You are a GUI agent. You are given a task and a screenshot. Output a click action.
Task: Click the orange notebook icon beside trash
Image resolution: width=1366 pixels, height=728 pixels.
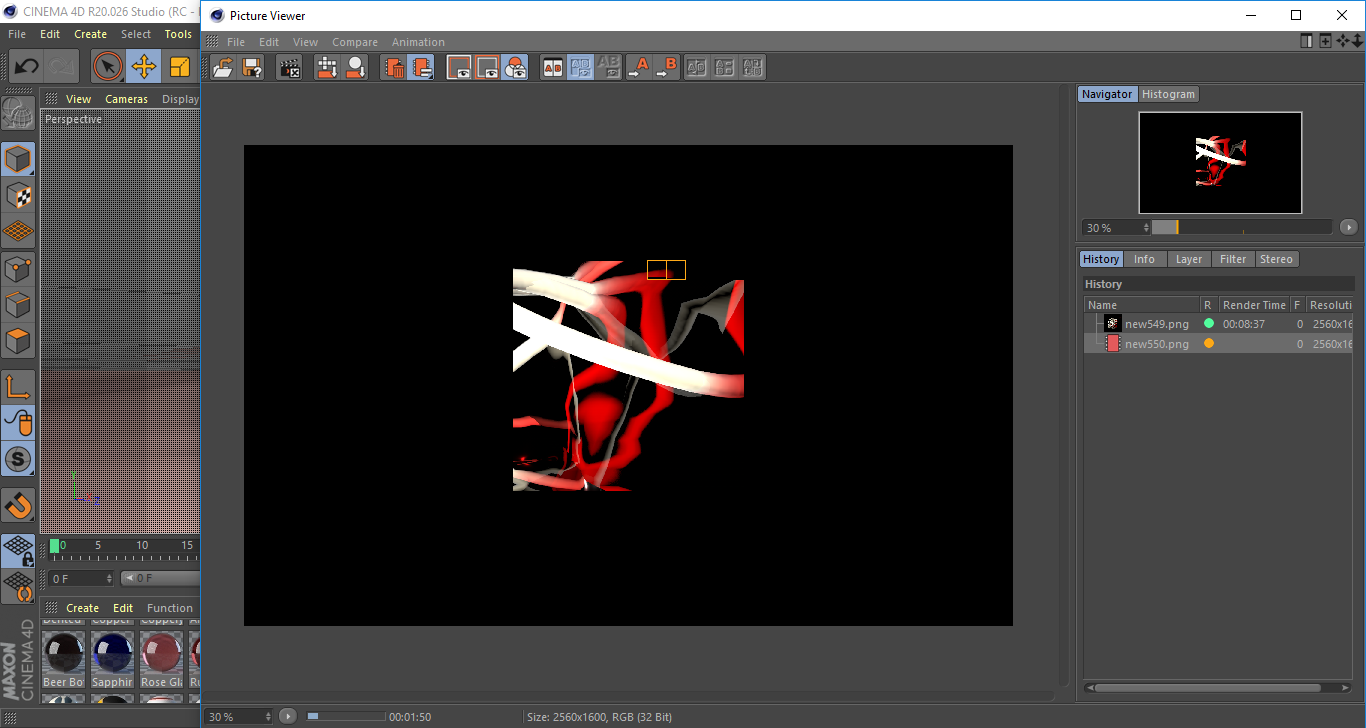click(x=421, y=68)
